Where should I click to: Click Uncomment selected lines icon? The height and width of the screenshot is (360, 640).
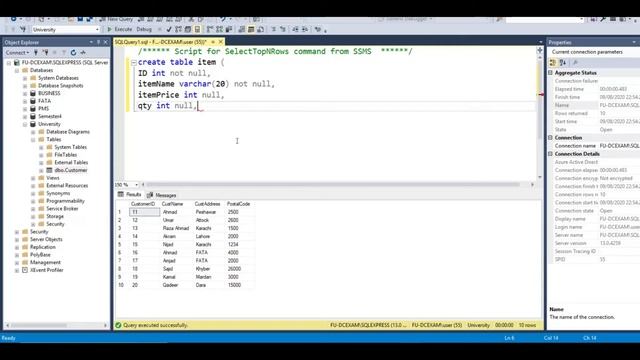coord(283,29)
